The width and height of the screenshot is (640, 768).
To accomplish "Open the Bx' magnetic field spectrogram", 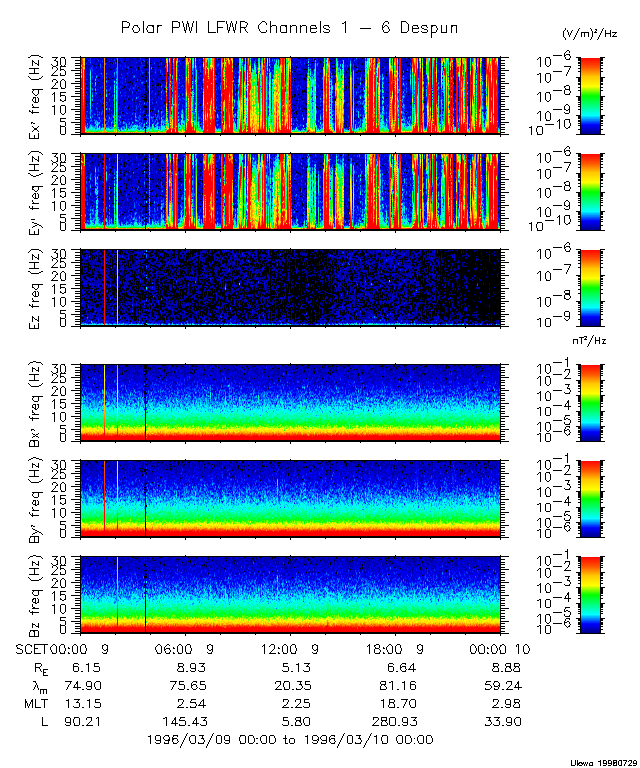I will [290, 402].
